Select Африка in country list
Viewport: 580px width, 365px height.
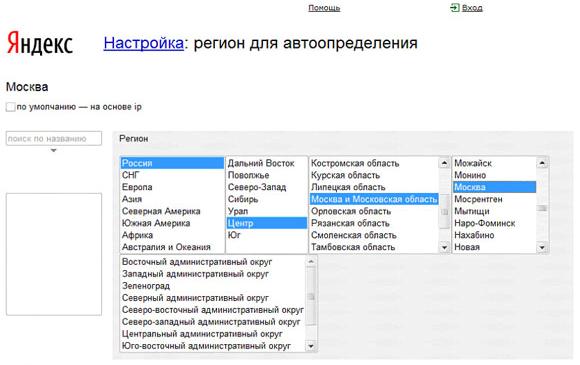coord(172,235)
